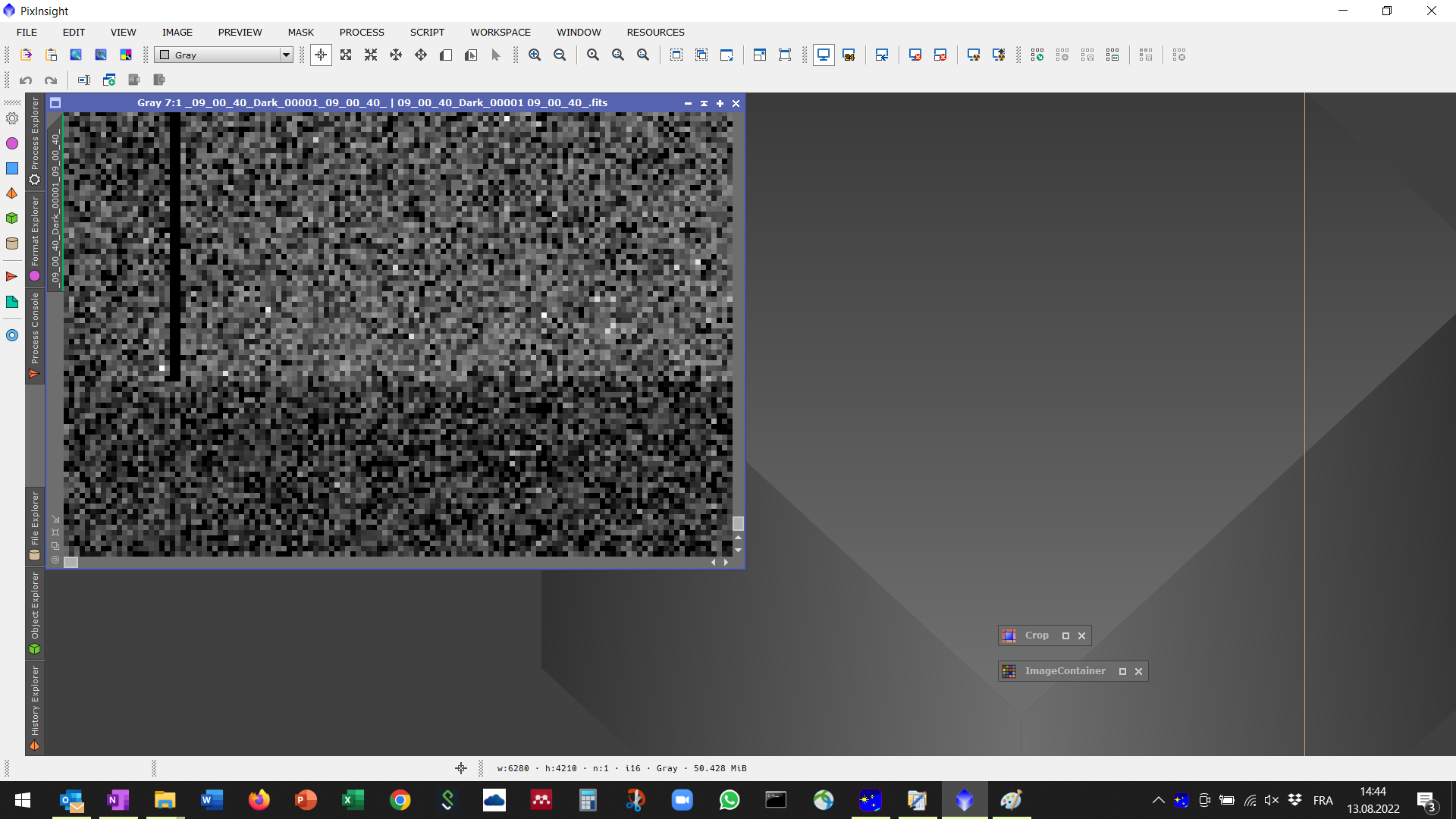Click the Redo arrow
The width and height of the screenshot is (1456, 819).
(x=51, y=80)
